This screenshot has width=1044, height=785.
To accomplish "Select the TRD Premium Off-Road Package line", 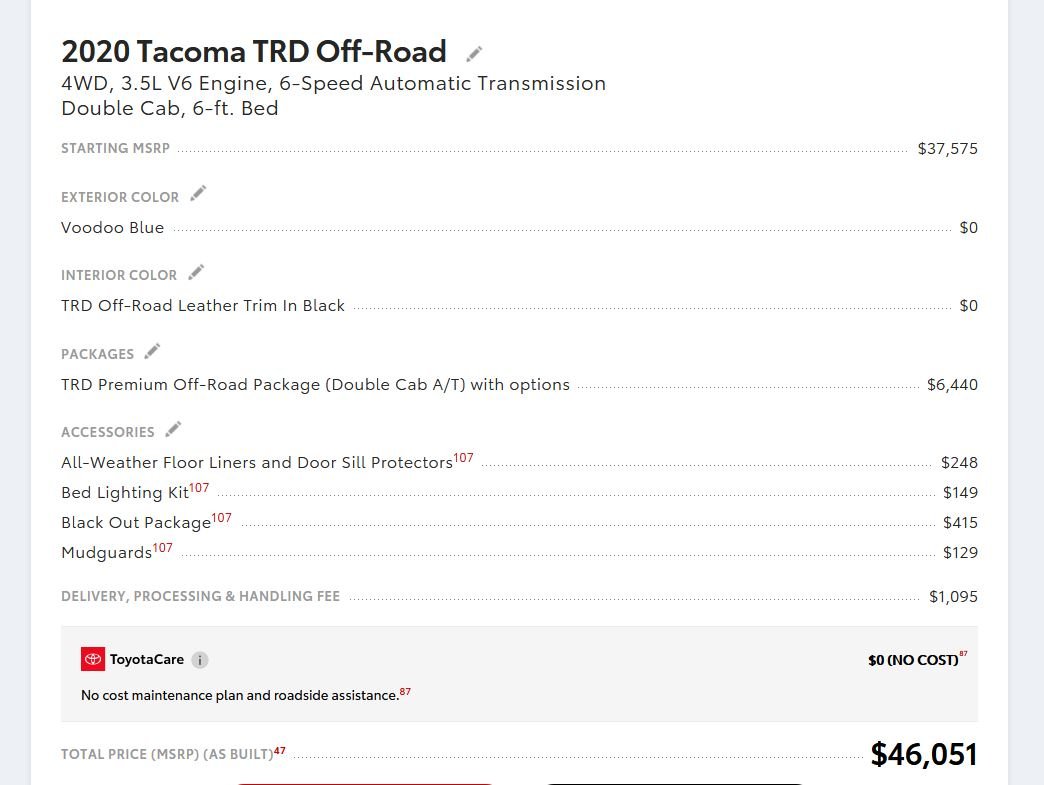I will click(x=519, y=385).
